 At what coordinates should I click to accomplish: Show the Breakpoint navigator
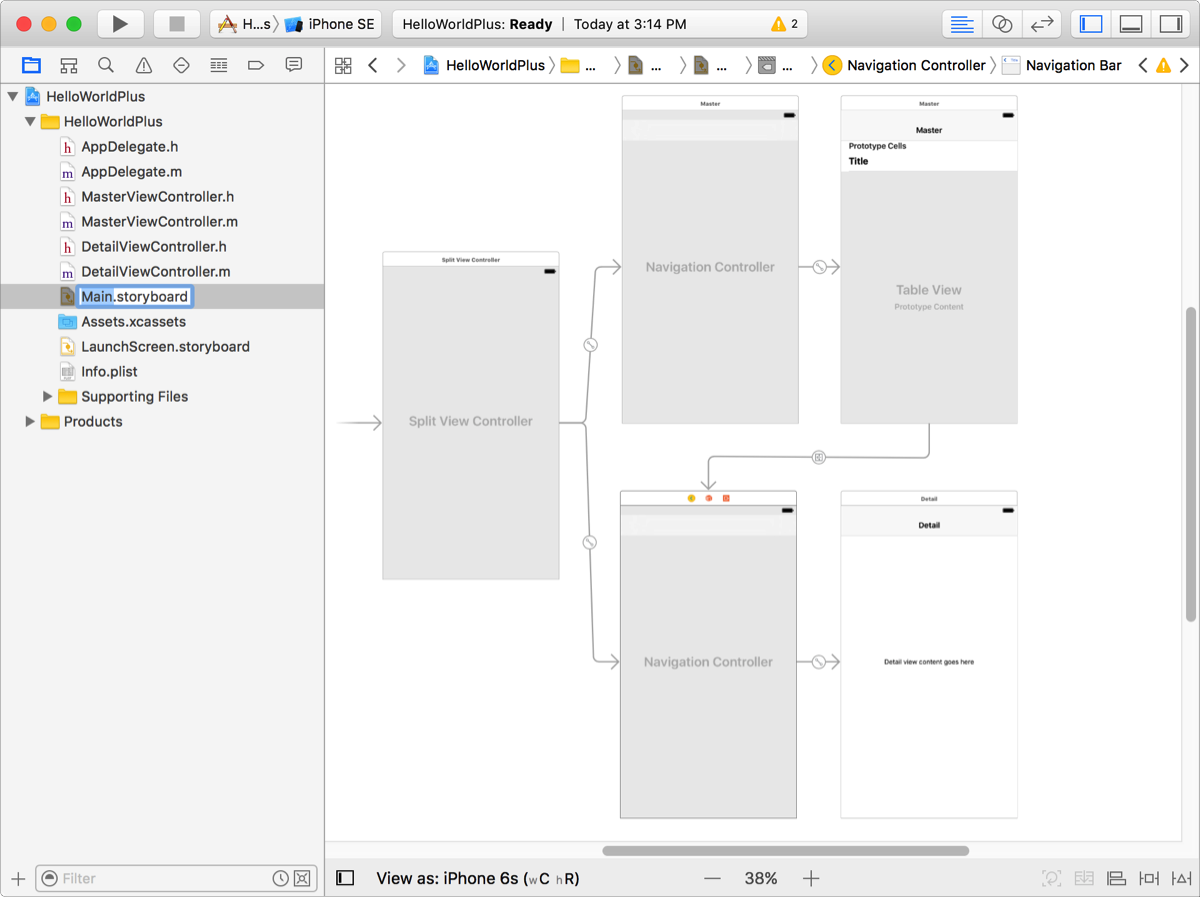point(256,65)
